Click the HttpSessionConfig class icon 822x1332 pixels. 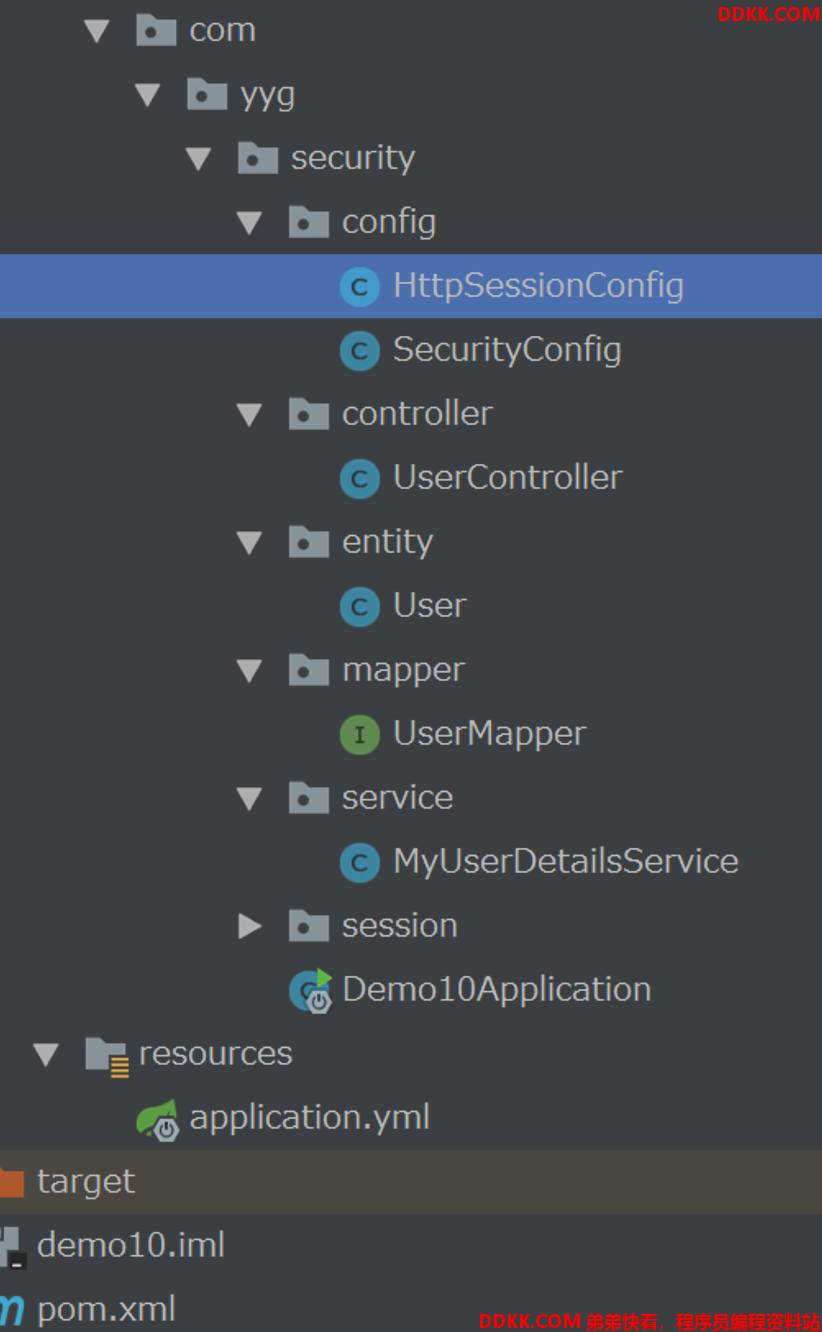(359, 287)
